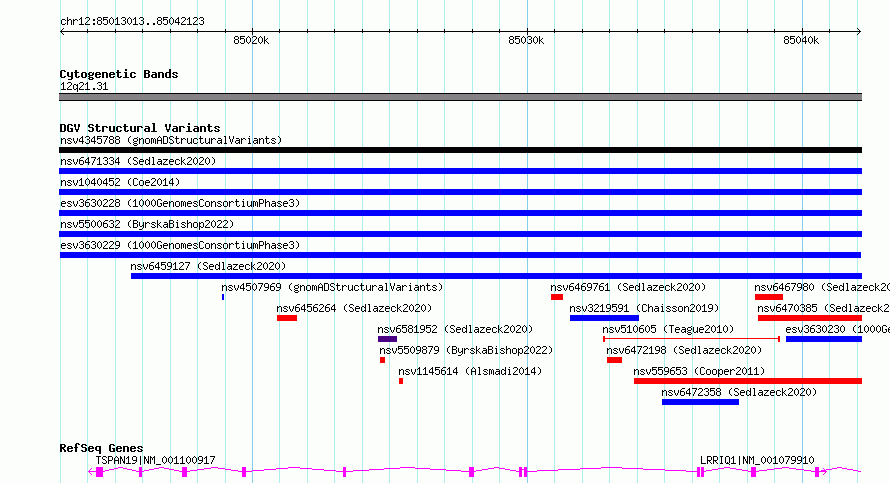This screenshot has width=890, height=483.
Task: Click the 85020k ruler tick label
Action: tap(251, 40)
